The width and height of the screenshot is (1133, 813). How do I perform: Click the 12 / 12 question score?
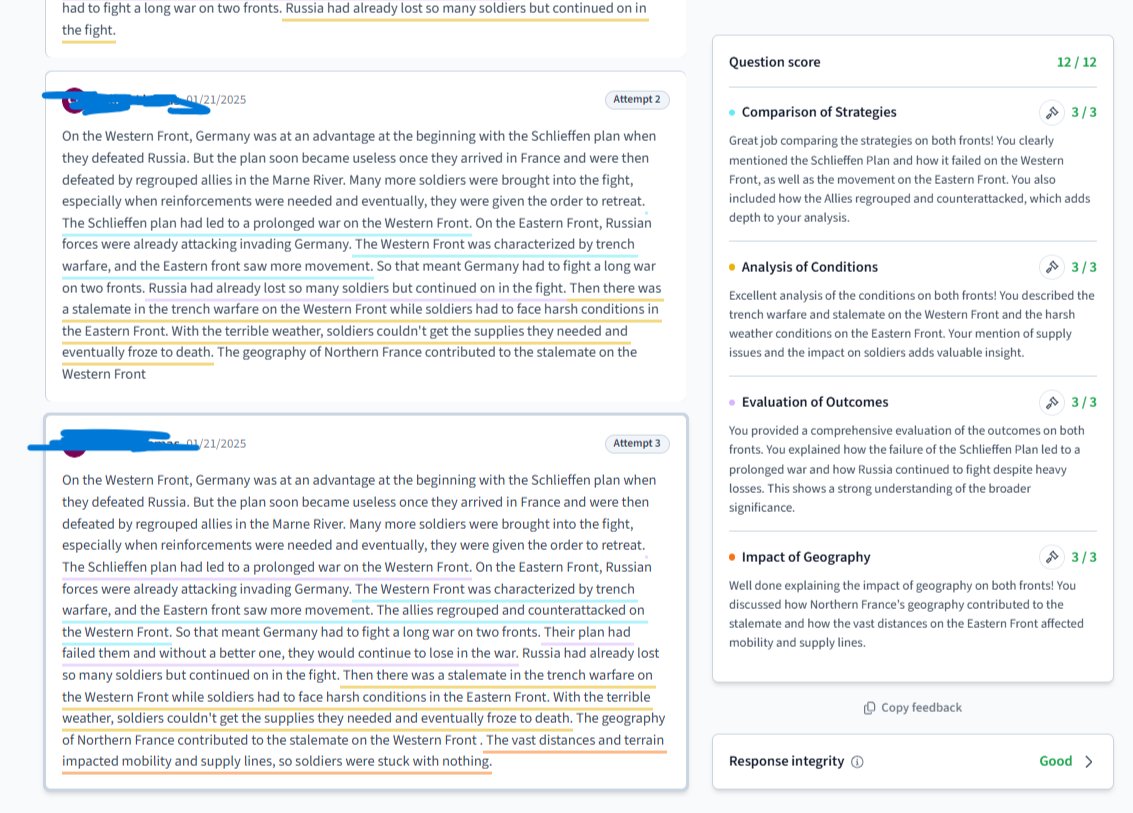1077,62
